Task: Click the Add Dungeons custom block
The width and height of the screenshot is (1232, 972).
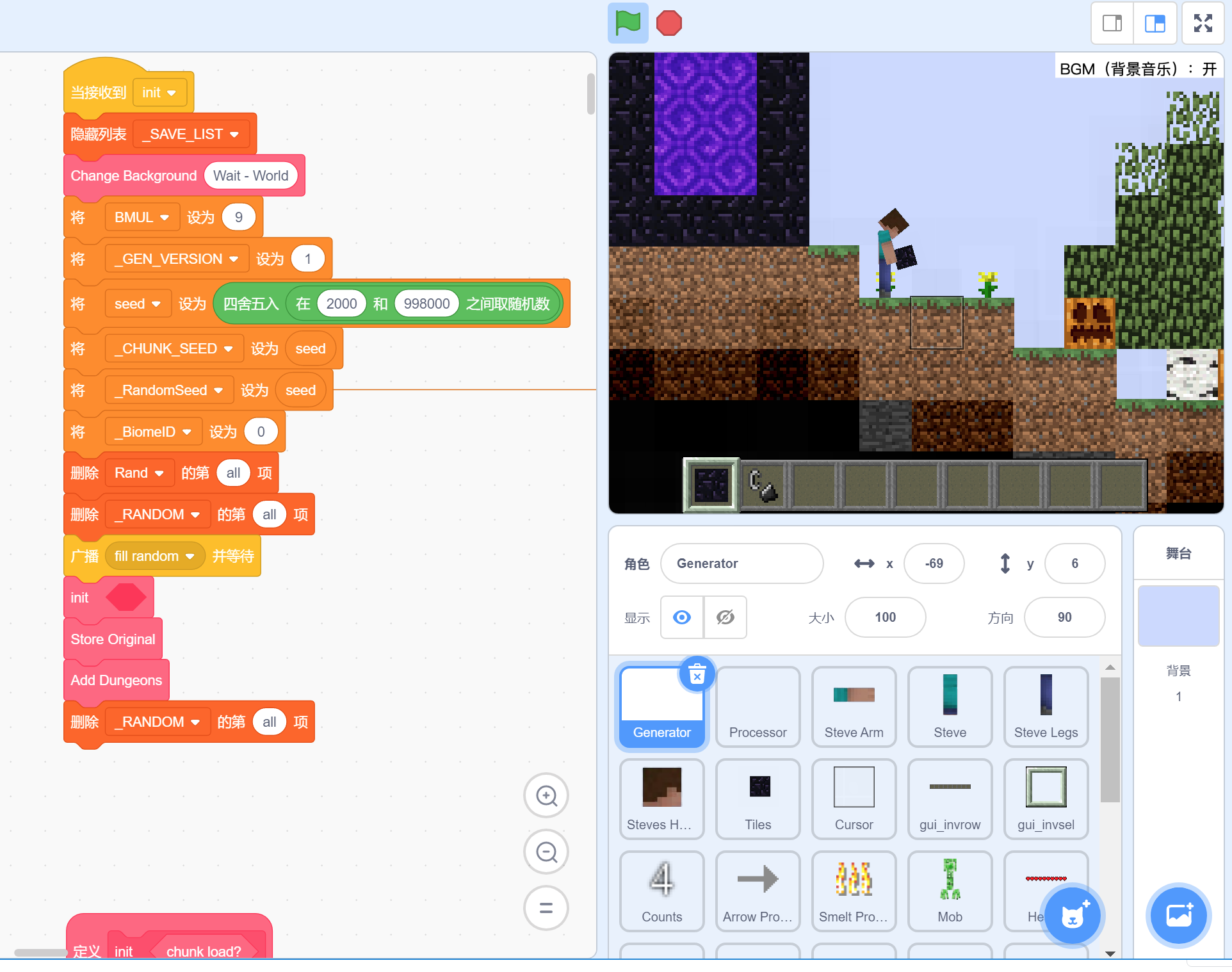Action: [116, 680]
